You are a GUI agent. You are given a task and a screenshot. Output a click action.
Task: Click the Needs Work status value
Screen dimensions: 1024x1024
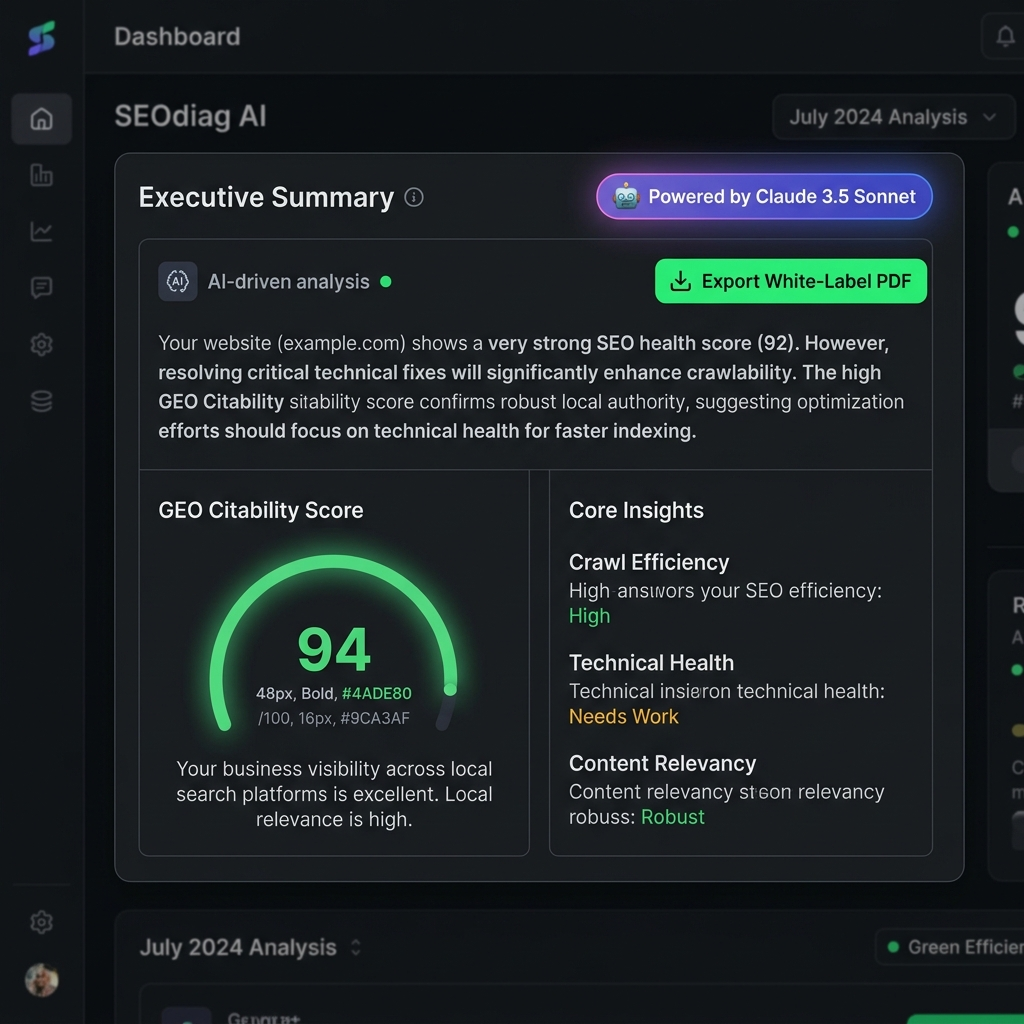click(624, 716)
